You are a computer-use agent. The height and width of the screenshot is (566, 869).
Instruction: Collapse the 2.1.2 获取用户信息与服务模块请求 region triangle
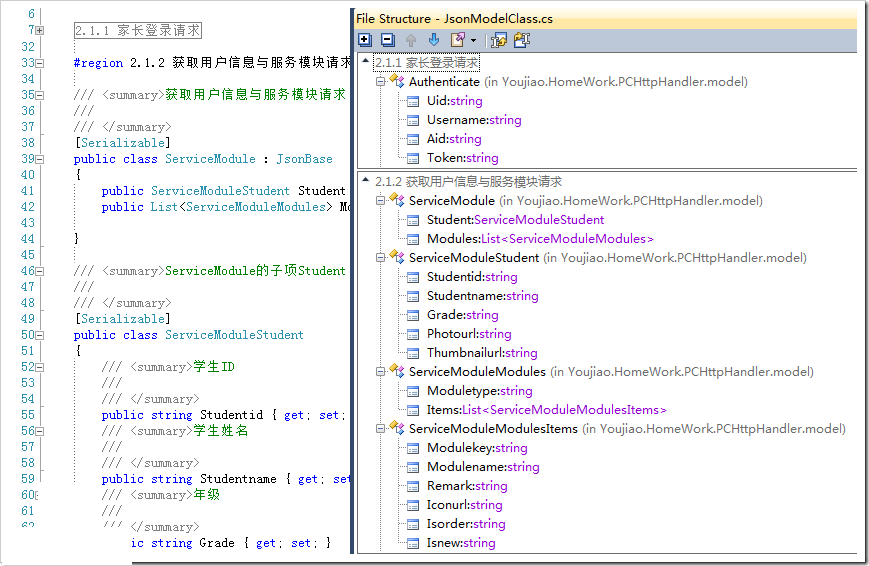coord(365,180)
